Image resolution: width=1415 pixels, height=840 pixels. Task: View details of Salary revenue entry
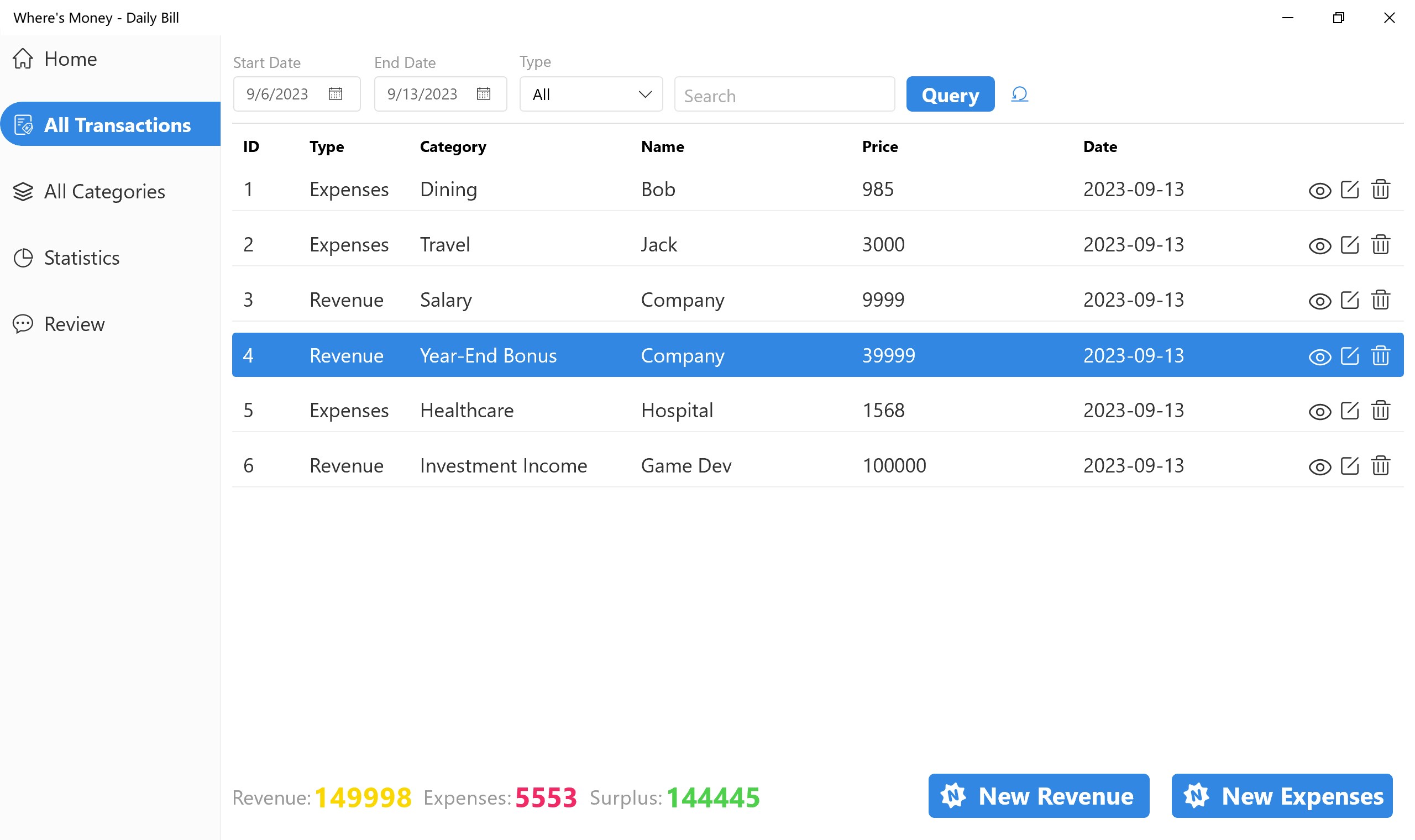pos(1319,301)
